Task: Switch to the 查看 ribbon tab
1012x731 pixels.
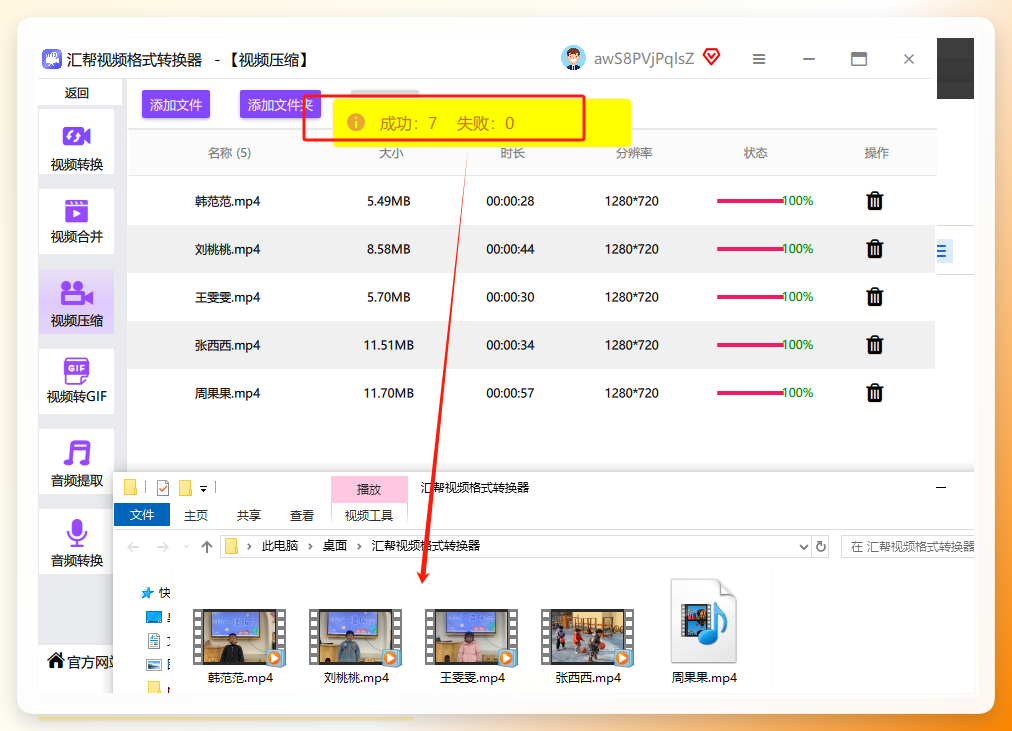Action: (301, 515)
